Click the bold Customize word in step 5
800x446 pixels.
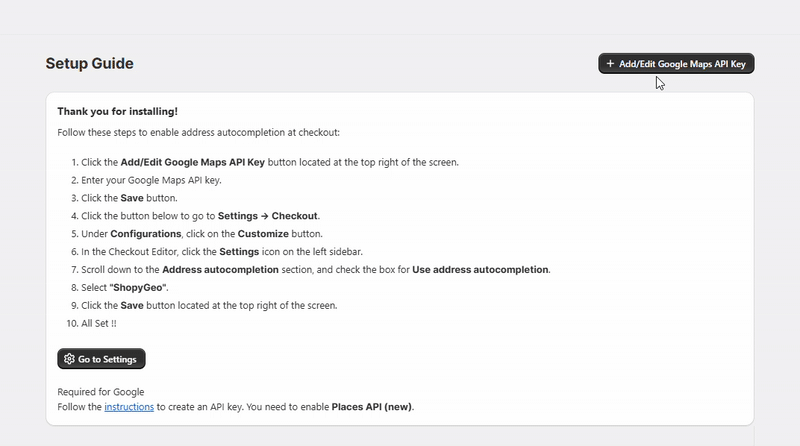tap(263, 234)
